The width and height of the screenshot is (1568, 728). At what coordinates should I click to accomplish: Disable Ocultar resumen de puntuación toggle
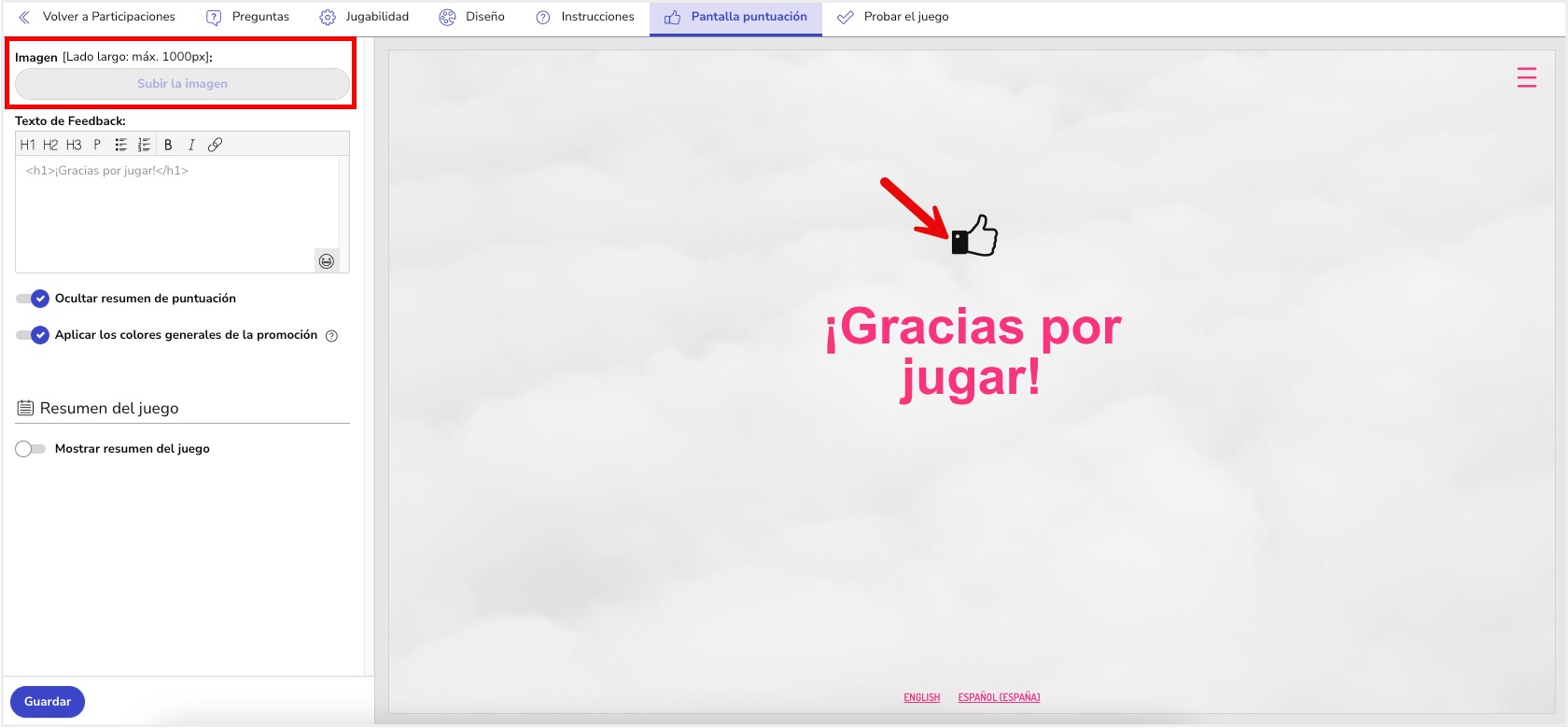coord(32,299)
